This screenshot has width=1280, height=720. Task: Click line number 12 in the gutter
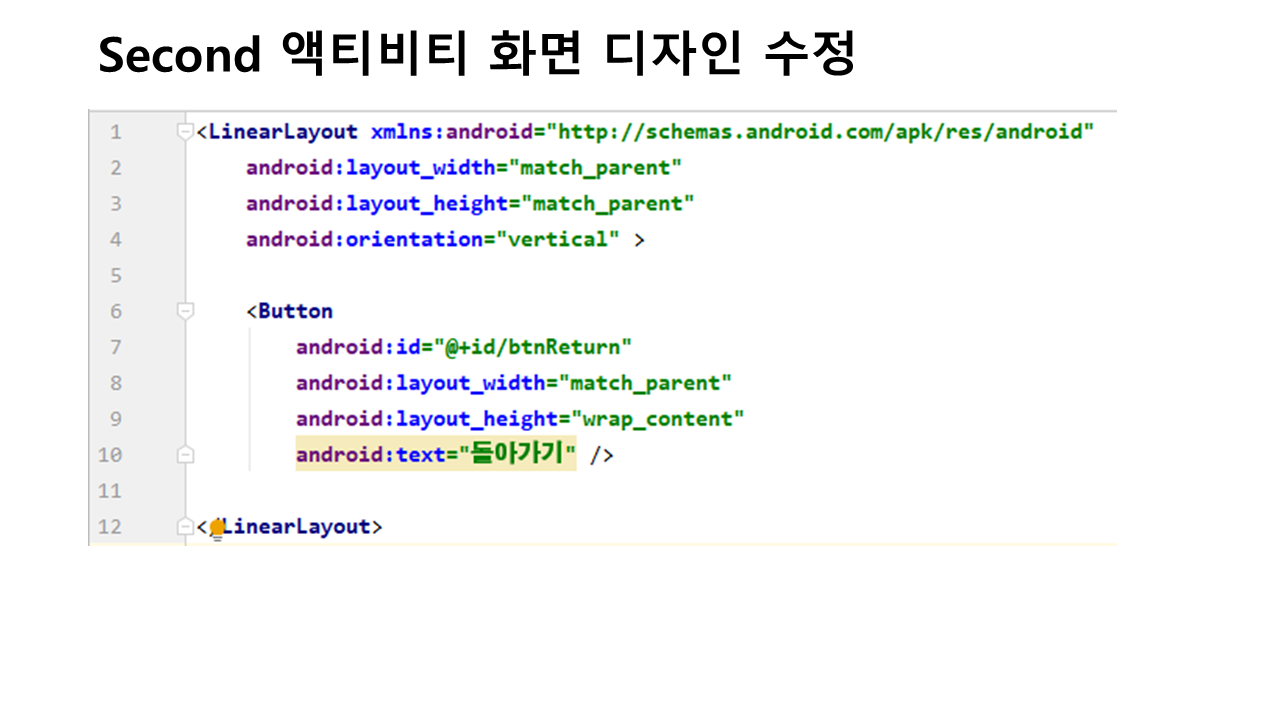(x=110, y=527)
